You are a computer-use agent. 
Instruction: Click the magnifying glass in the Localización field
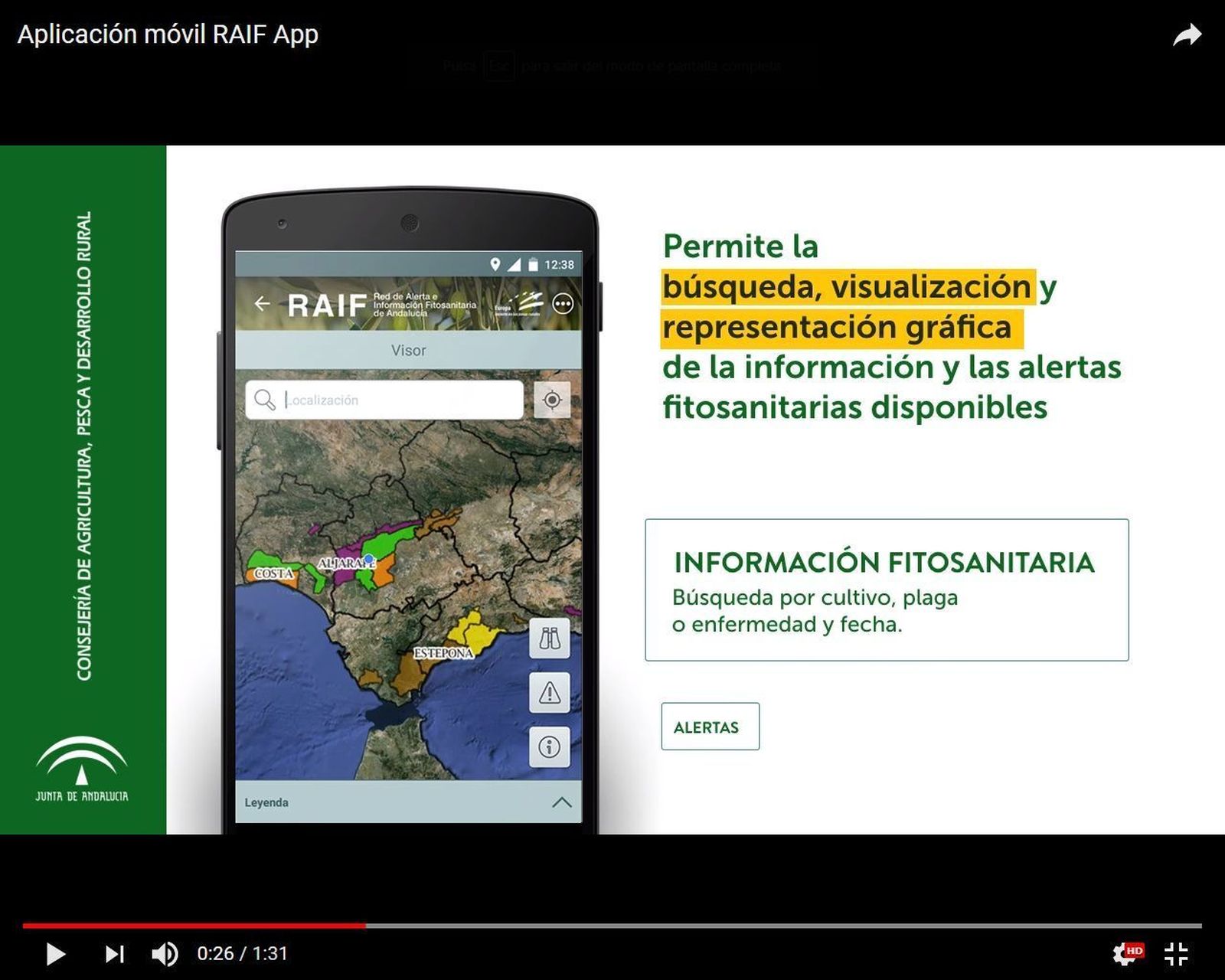click(x=265, y=399)
